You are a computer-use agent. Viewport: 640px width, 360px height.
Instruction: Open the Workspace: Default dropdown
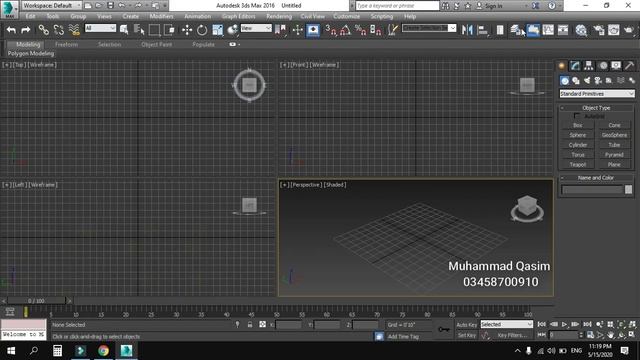click(x=51, y=6)
